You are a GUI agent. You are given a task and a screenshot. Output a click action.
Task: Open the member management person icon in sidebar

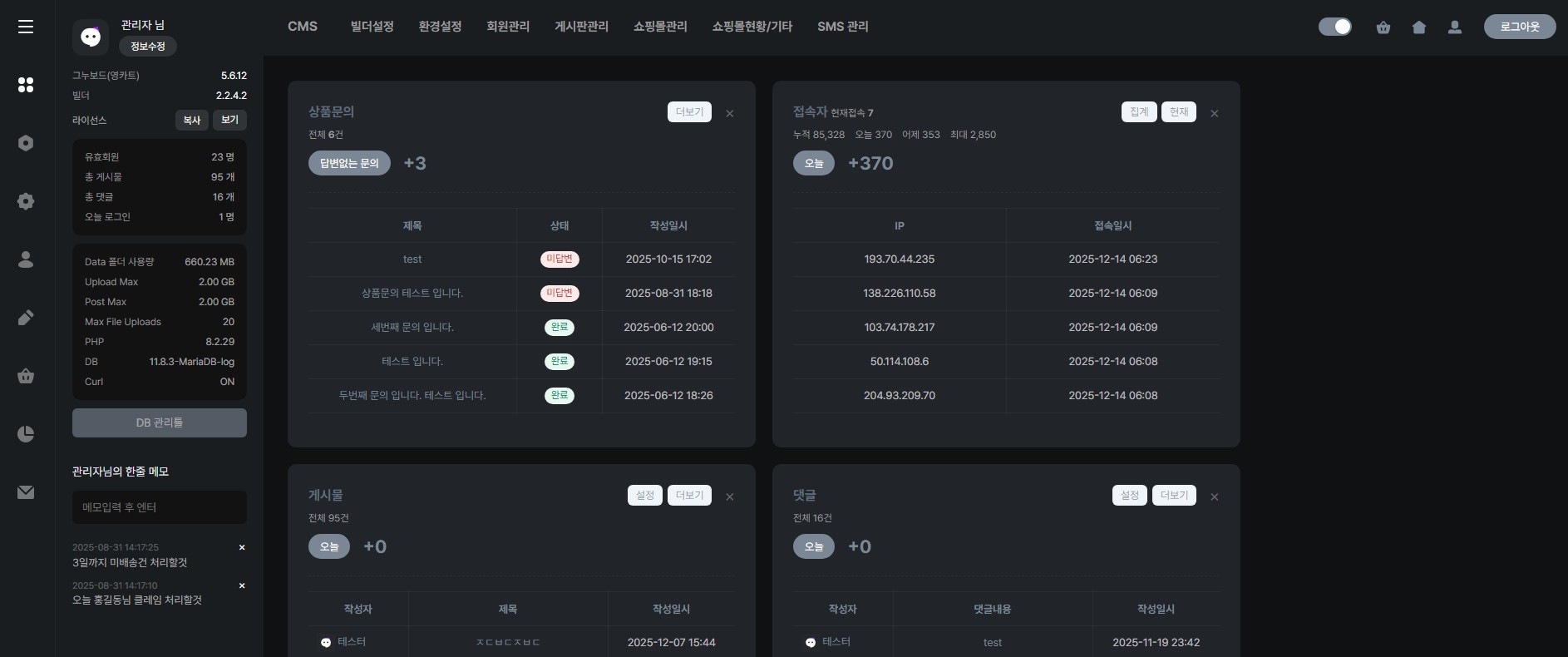(x=26, y=259)
